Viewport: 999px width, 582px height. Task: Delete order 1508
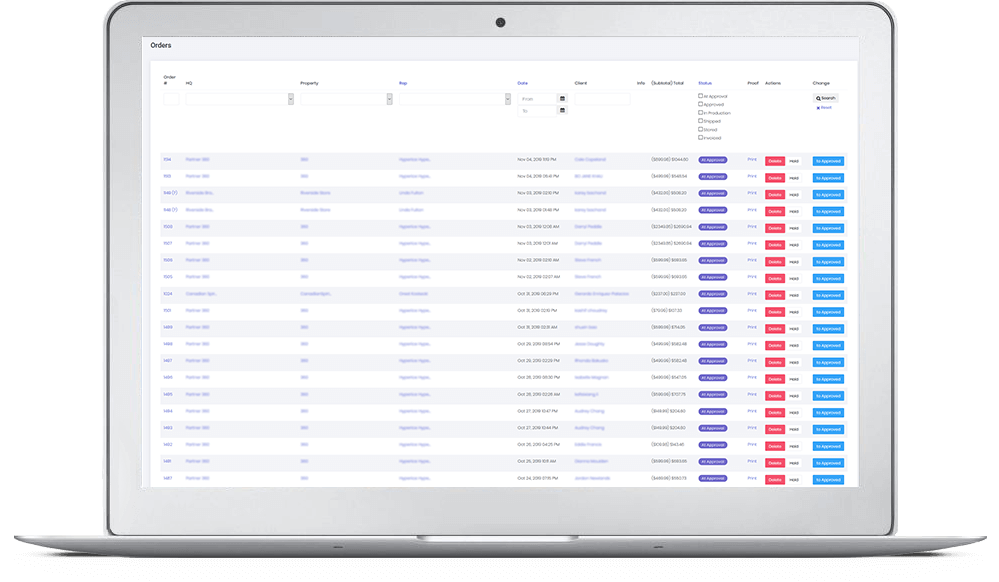[x=775, y=228]
